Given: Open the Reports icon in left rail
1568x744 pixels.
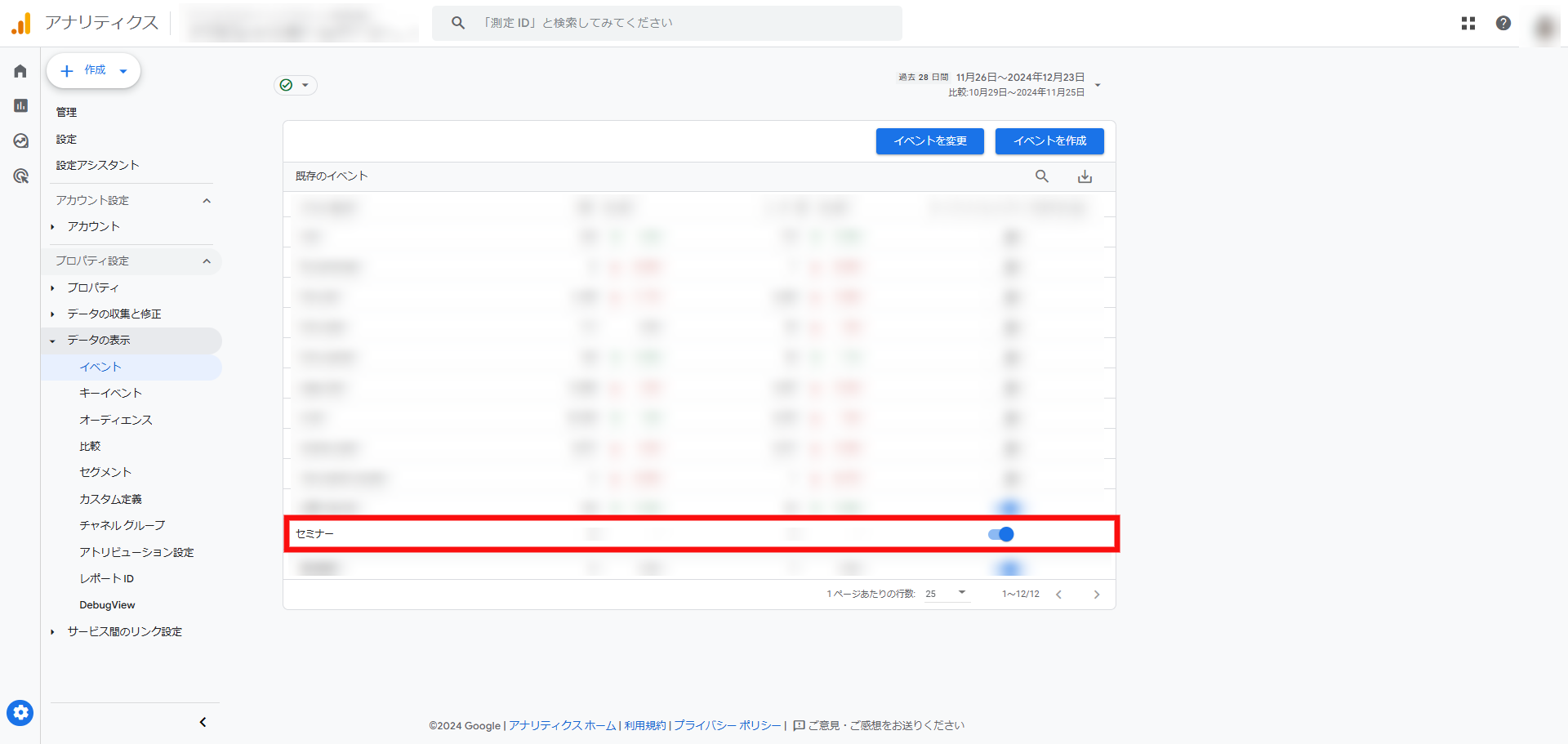Looking at the screenshot, I should coord(20,105).
